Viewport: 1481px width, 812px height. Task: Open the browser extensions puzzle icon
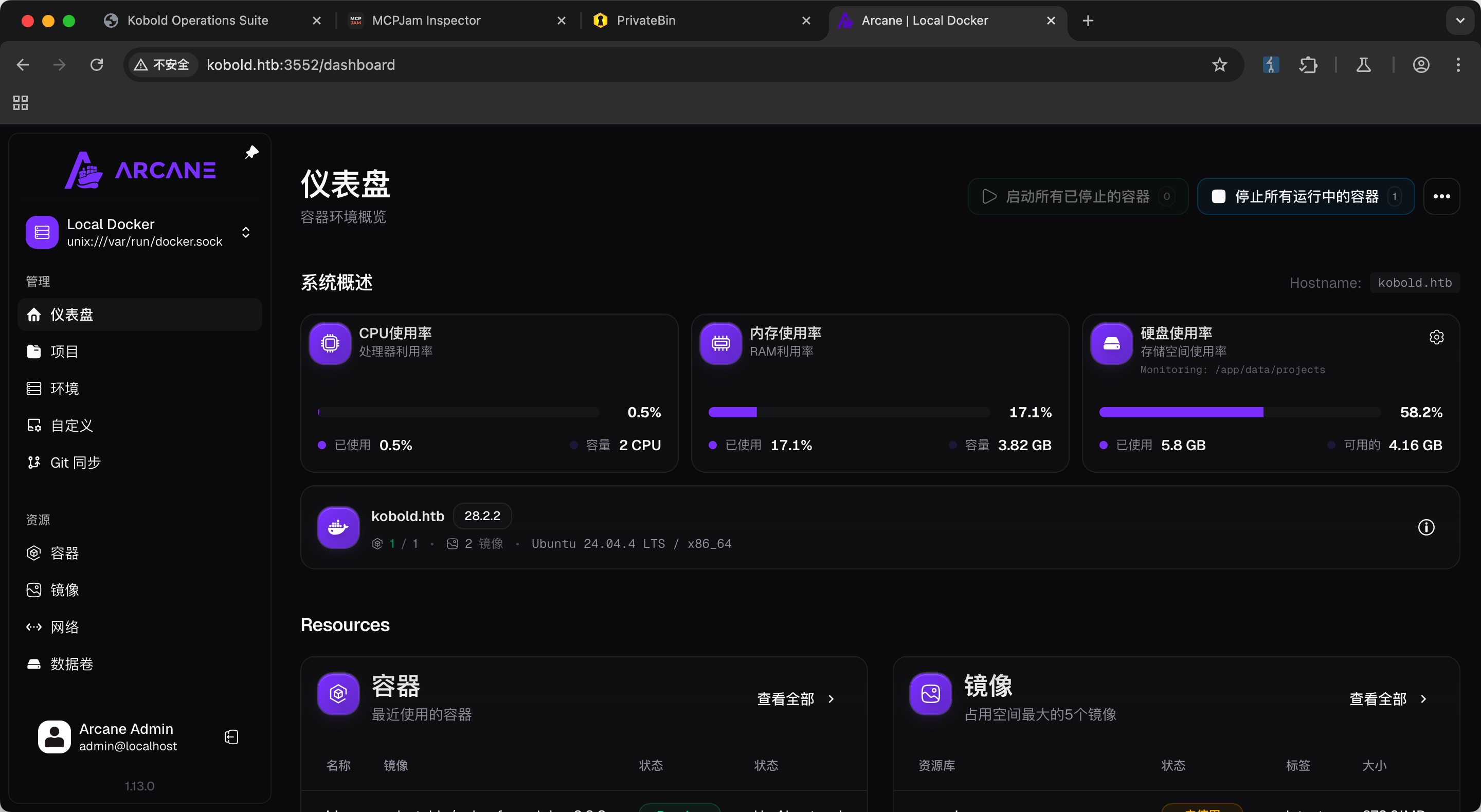(1308, 65)
